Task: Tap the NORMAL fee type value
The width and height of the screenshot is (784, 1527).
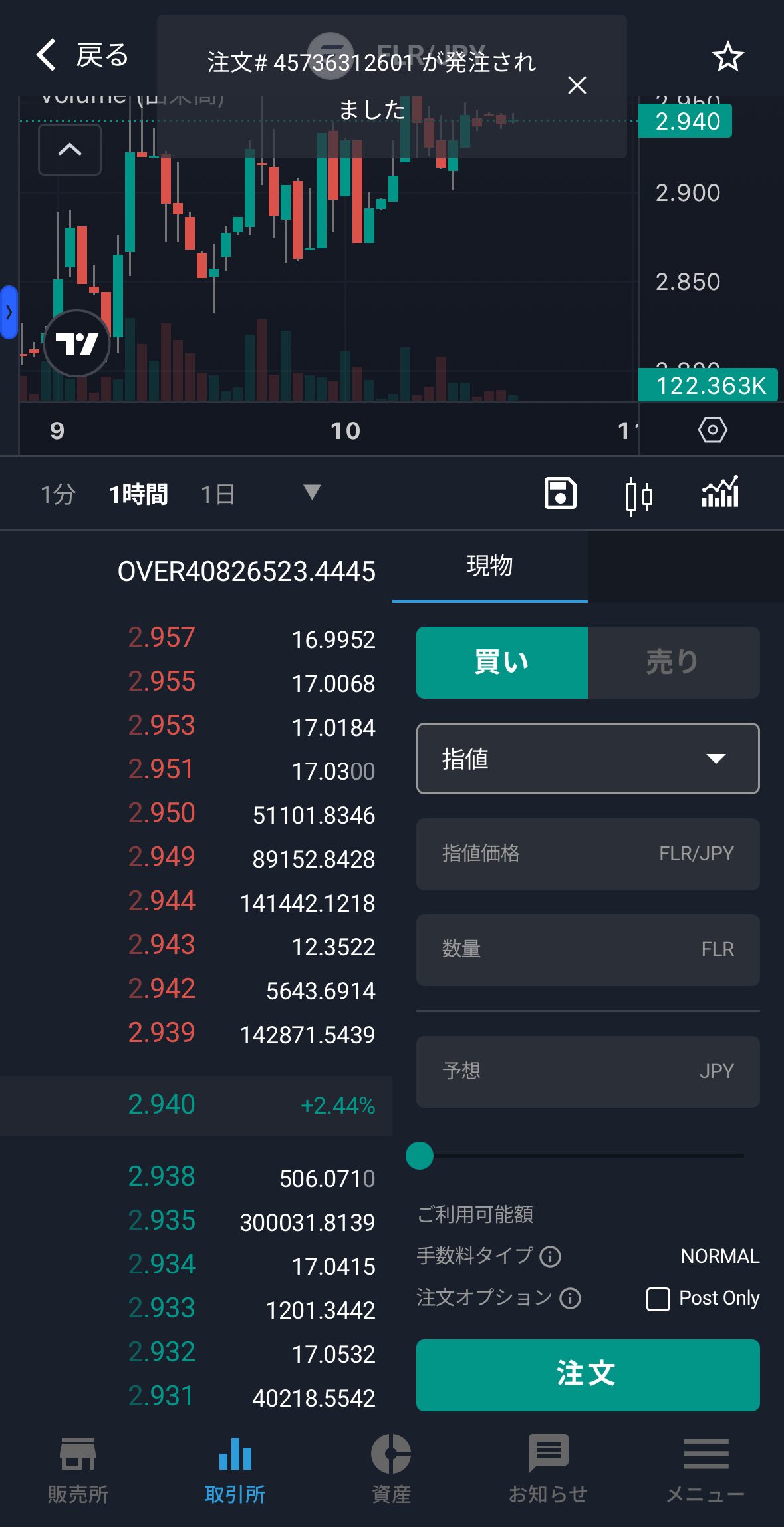Action: click(x=720, y=1256)
